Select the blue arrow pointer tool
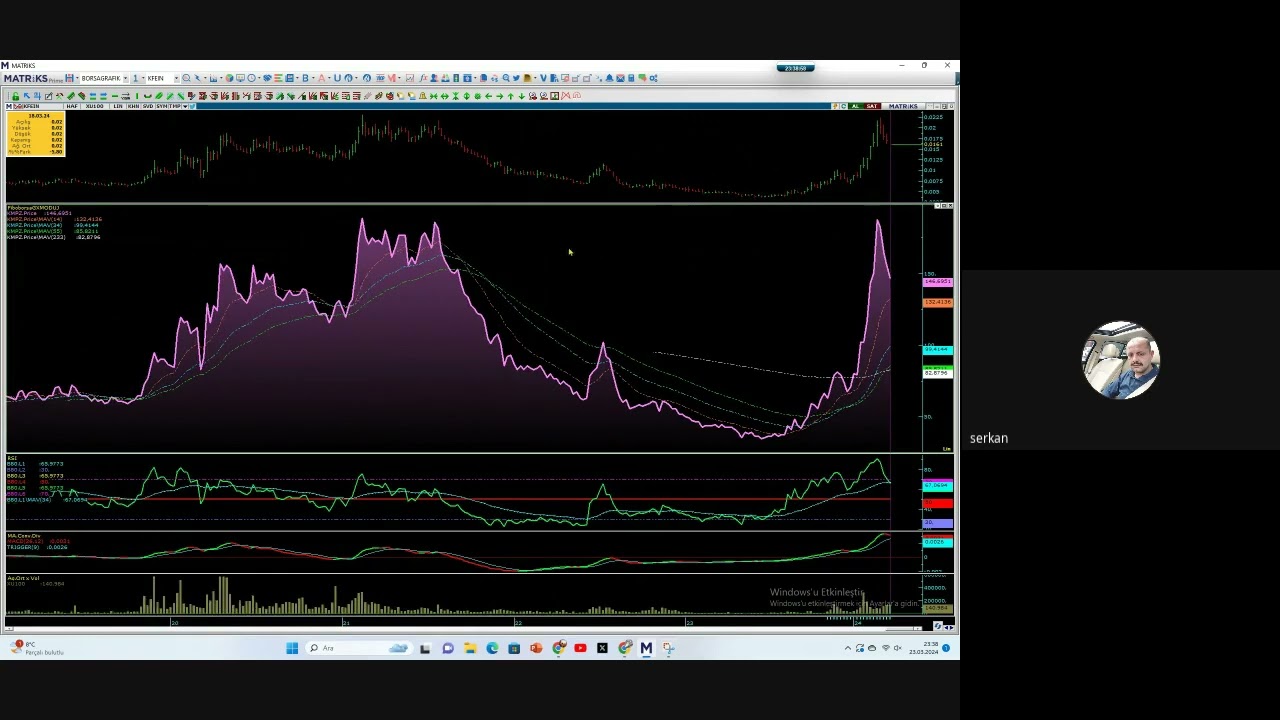 [x=26, y=96]
